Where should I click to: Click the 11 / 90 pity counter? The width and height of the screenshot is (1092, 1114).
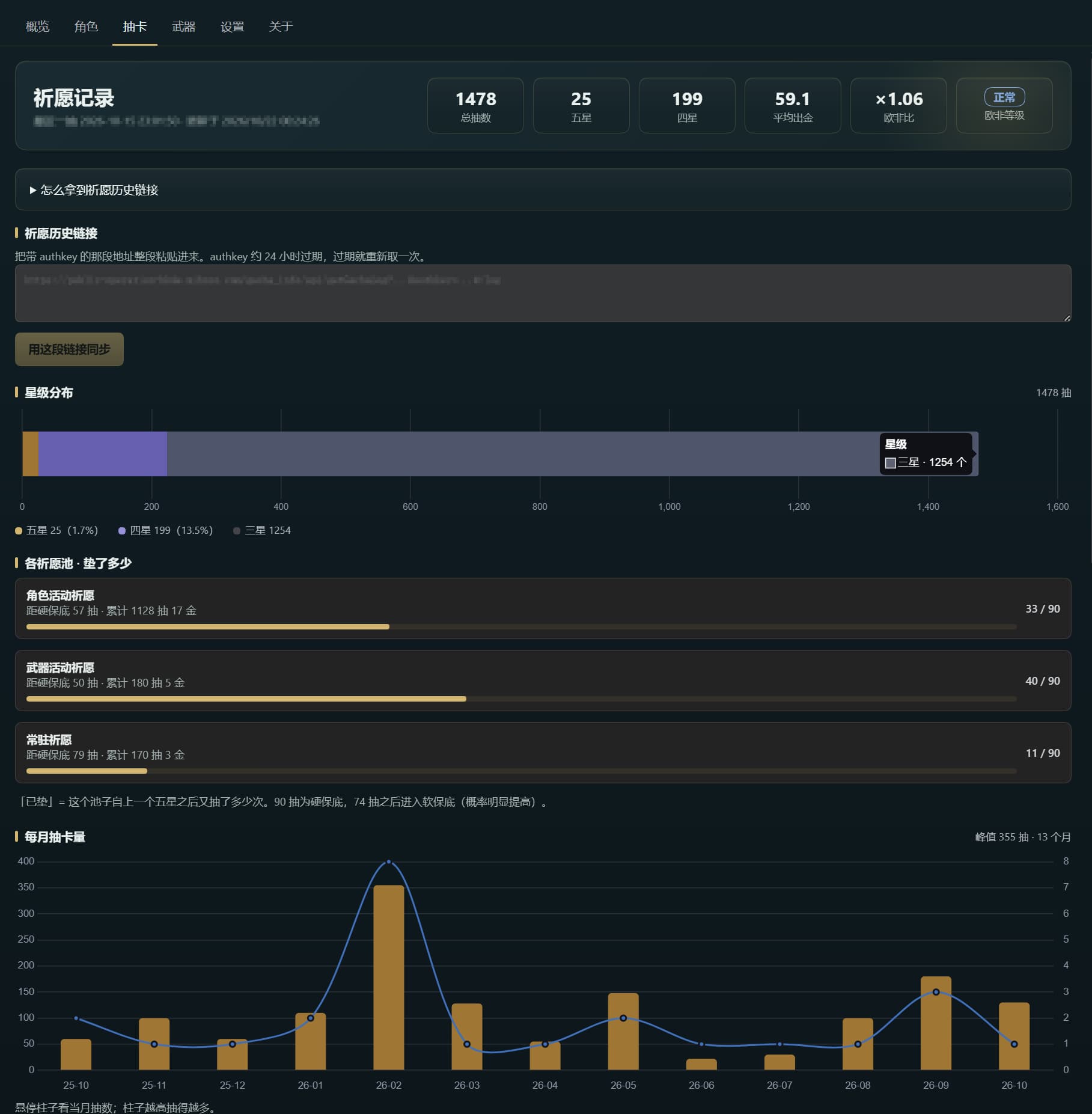(1042, 753)
